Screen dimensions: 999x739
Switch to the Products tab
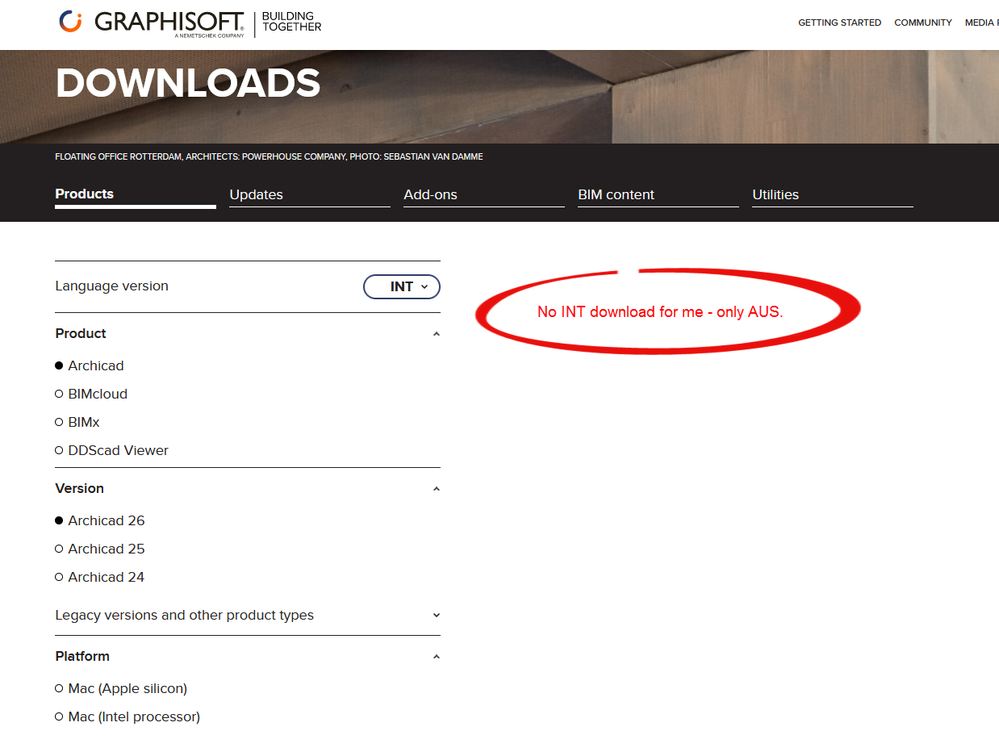135,195
